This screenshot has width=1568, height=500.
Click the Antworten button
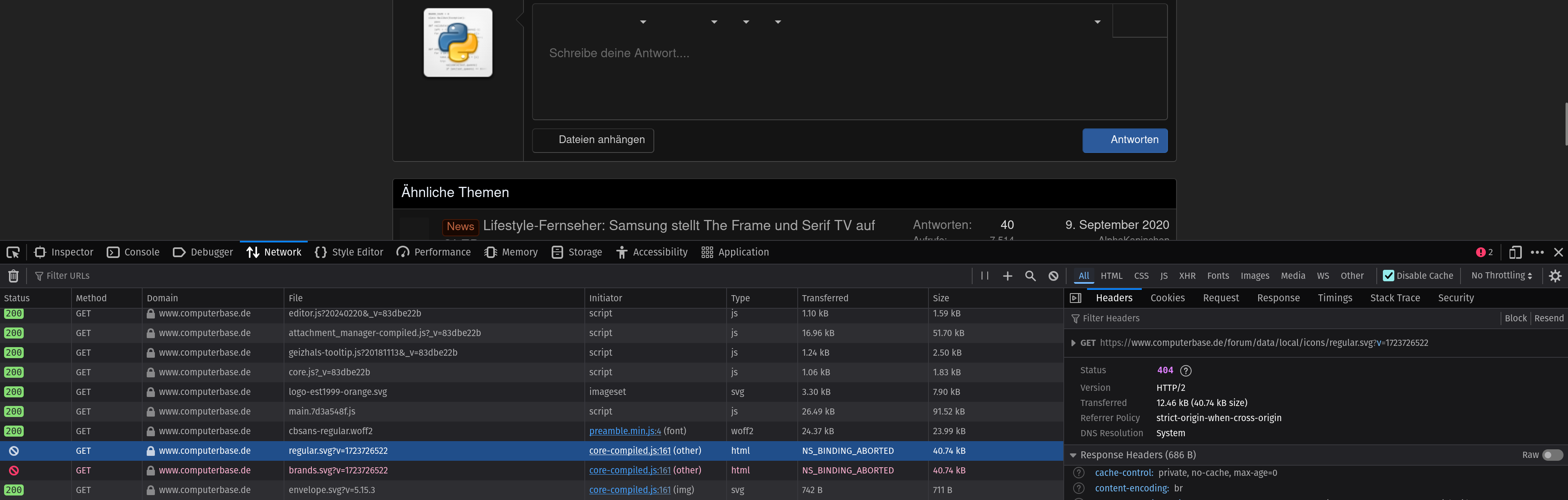coord(1124,140)
